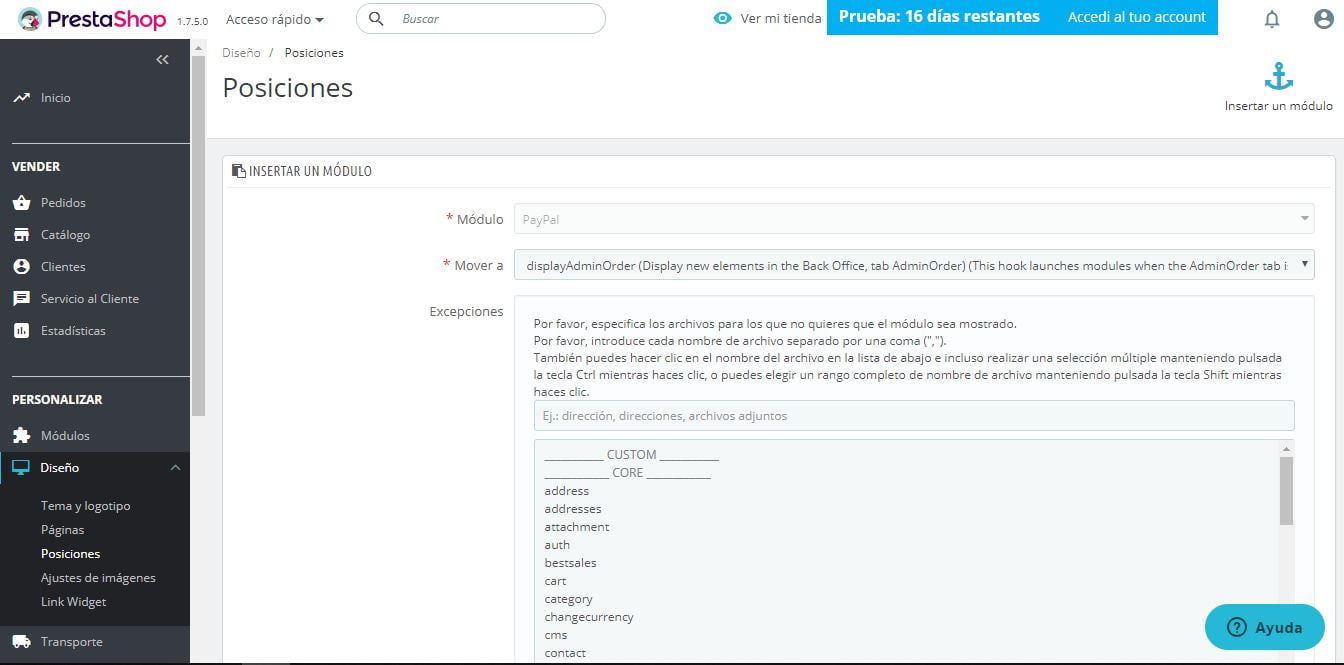Click the Ver mi tienda eye icon

point(723,18)
